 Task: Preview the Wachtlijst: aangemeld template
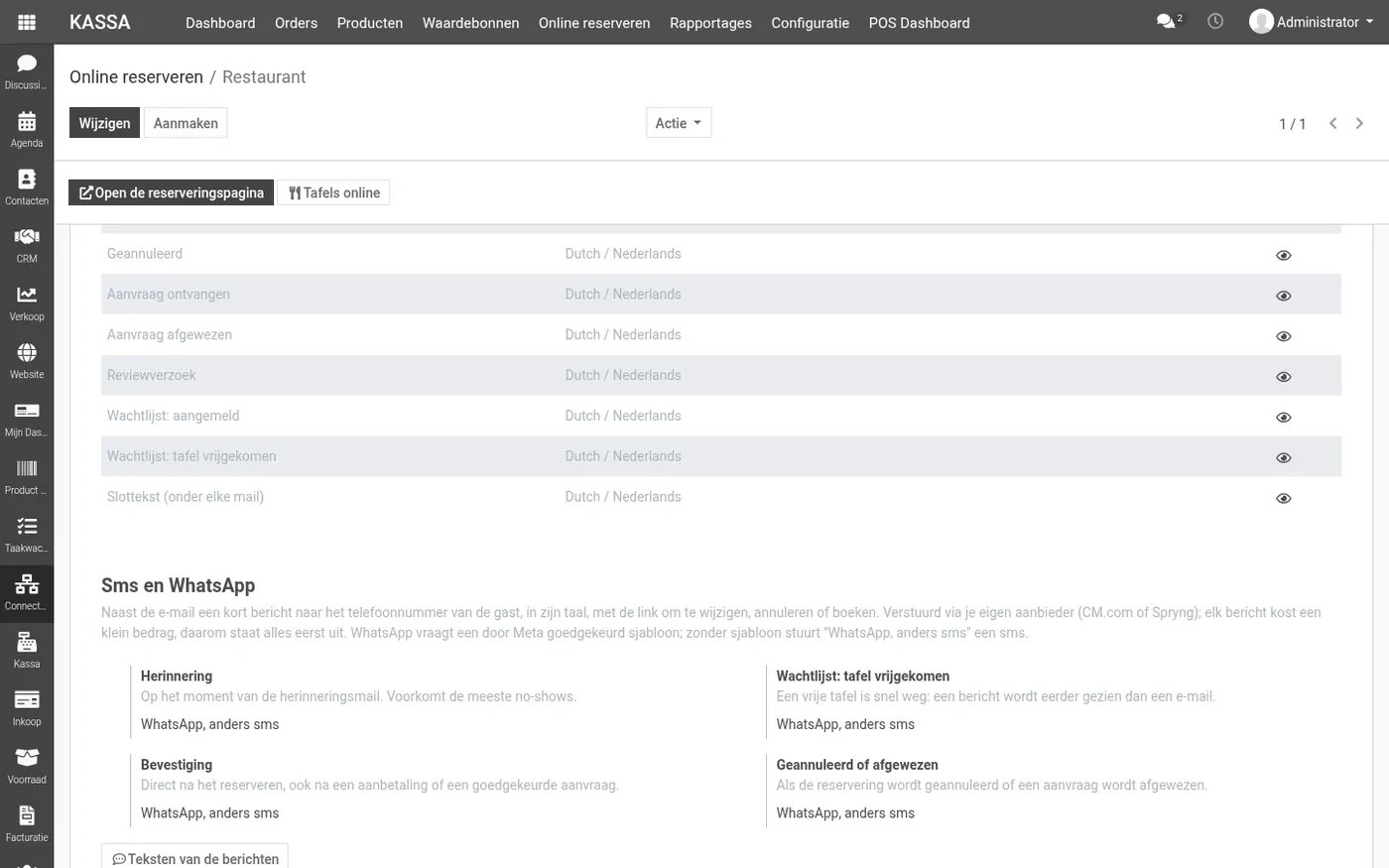tap(1283, 418)
